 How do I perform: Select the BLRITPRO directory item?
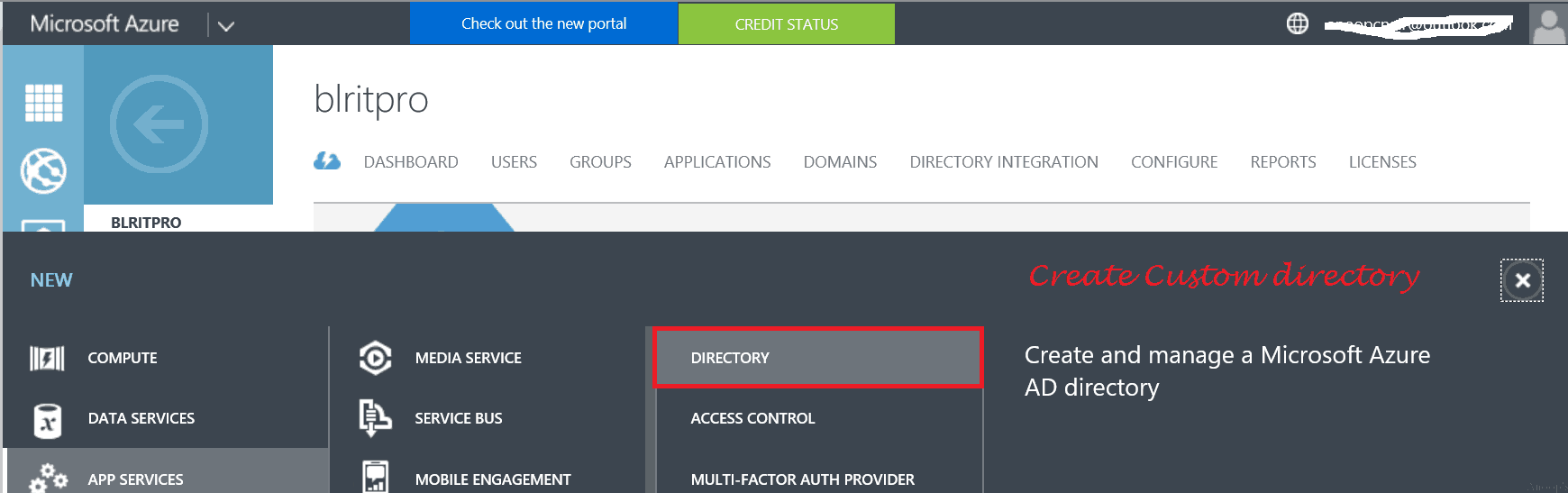146,222
